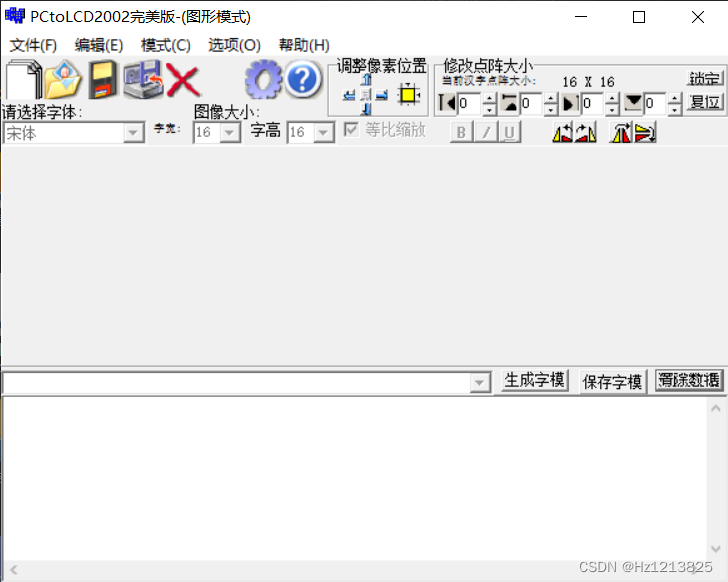Shift pixels left with the left arrow
This screenshot has height=582, width=728.
click(x=350, y=96)
